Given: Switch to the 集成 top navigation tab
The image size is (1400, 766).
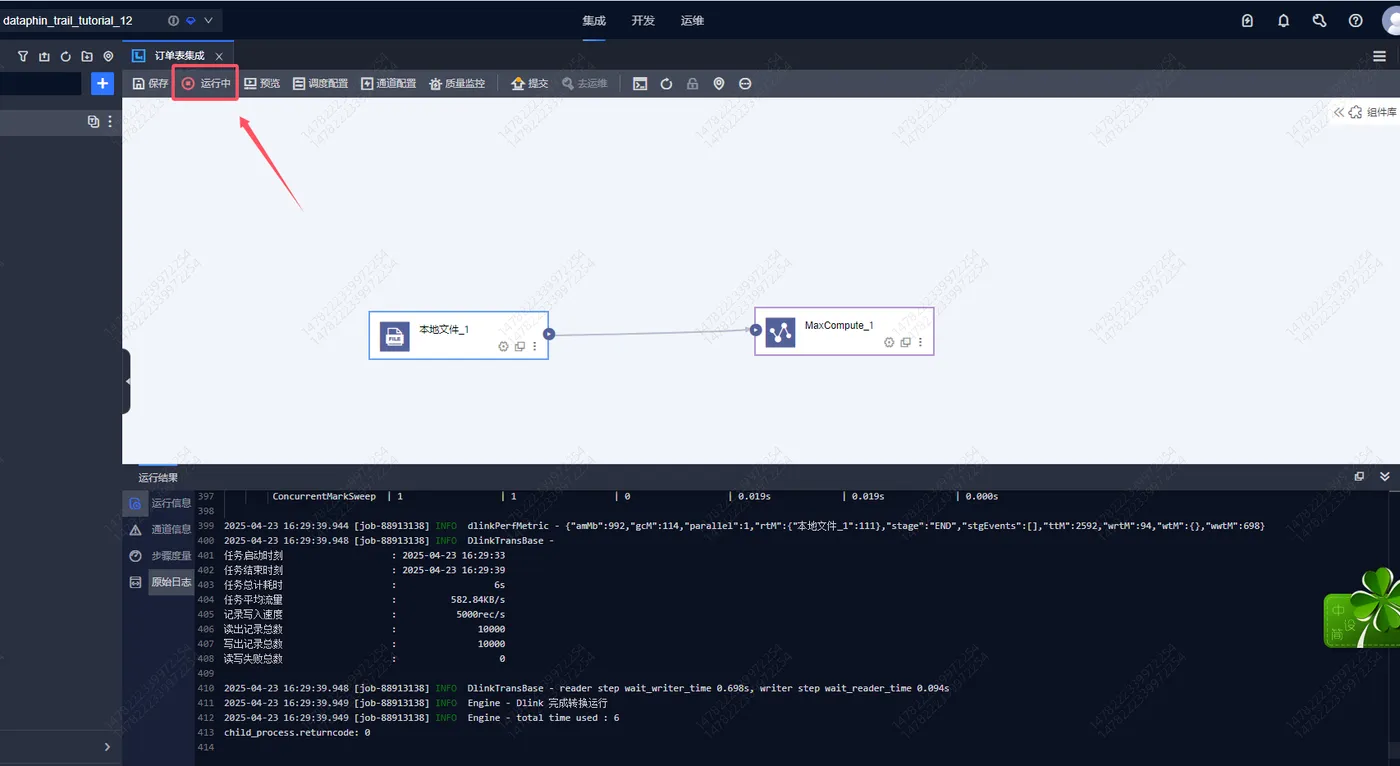Looking at the screenshot, I should [x=594, y=20].
